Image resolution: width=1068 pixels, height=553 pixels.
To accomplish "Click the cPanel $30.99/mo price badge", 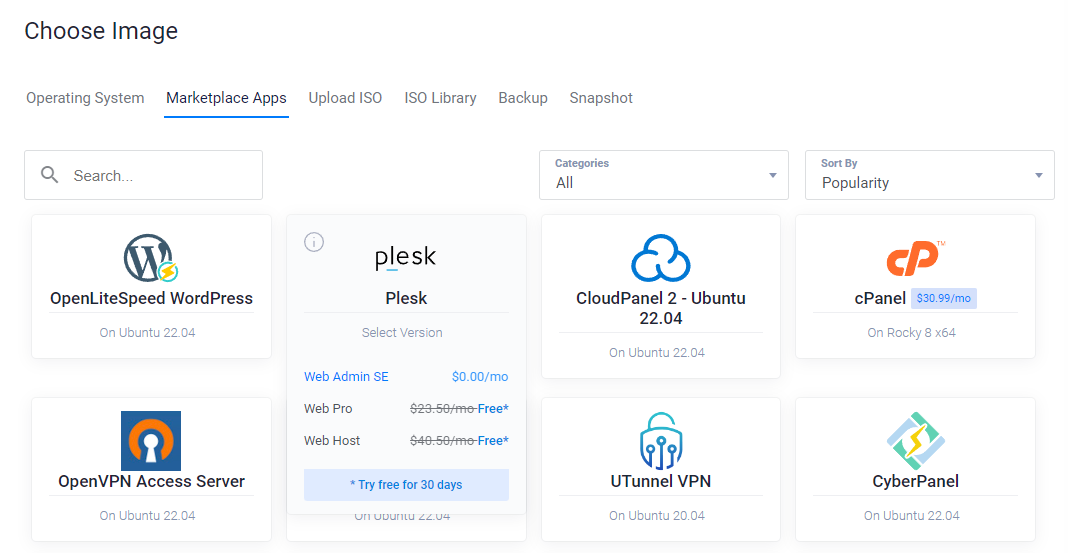I will 944,298.
